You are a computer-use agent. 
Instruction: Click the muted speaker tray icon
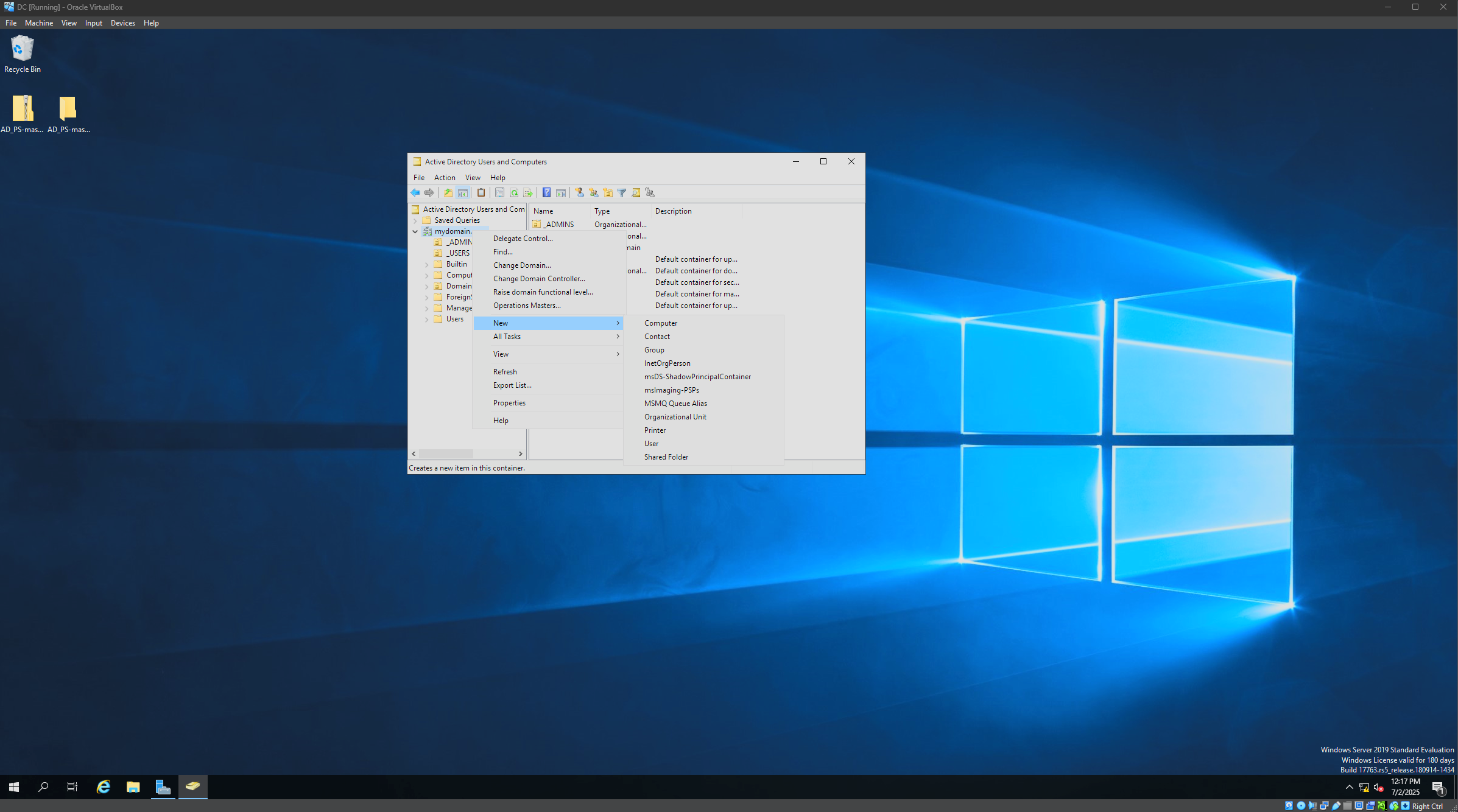1379,787
